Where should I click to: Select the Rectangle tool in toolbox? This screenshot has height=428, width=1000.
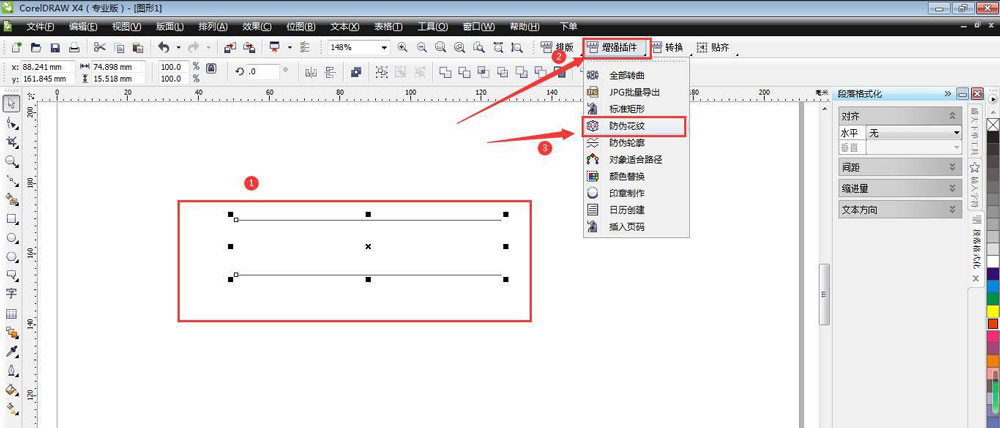click(11, 218)
